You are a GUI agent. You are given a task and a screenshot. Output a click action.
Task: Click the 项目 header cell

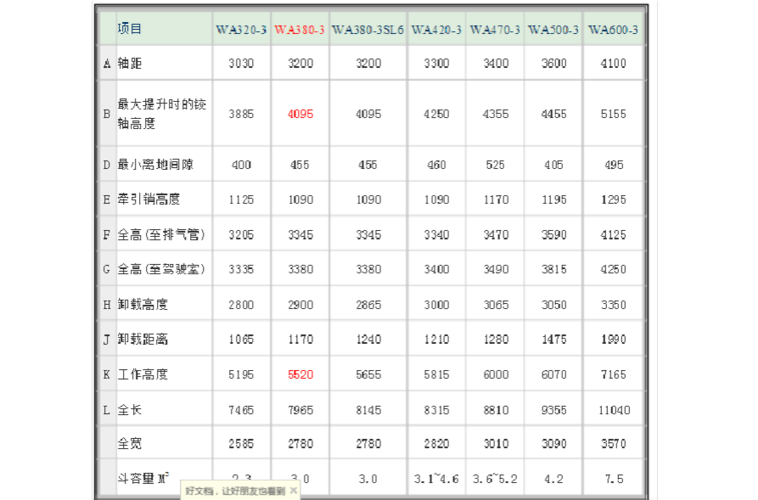click(x=130, y=29)
